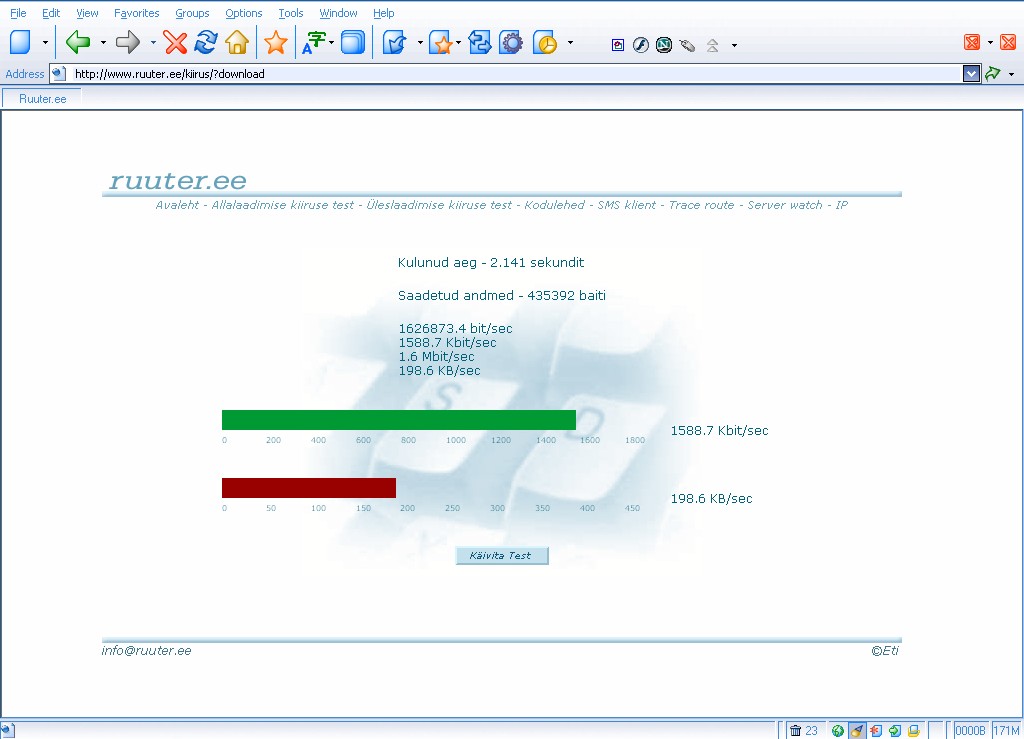The width and height of the screenshot is (1024, 739).
Task: Go back with the green arrow
Action: coord(78,42)
